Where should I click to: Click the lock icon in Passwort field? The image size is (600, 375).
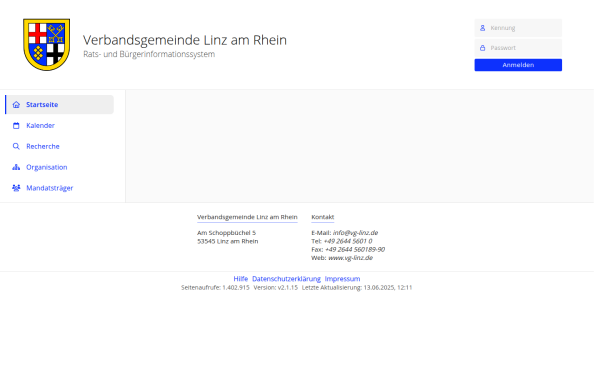click(483, 48)
